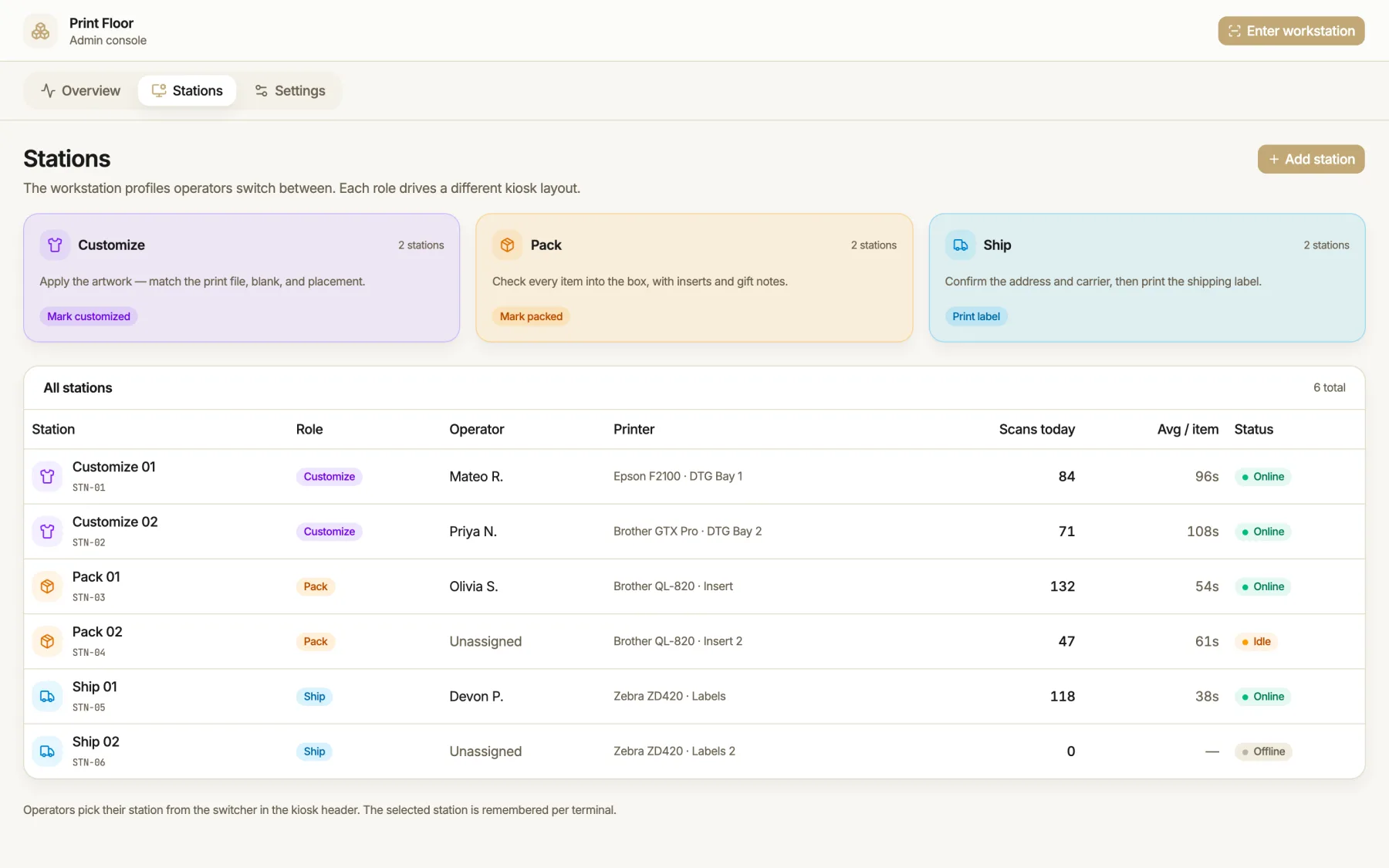Click the Customize 01 station shirt icon
The image size is (1389, 868).
pyautogui.click(x=47, y=476)
